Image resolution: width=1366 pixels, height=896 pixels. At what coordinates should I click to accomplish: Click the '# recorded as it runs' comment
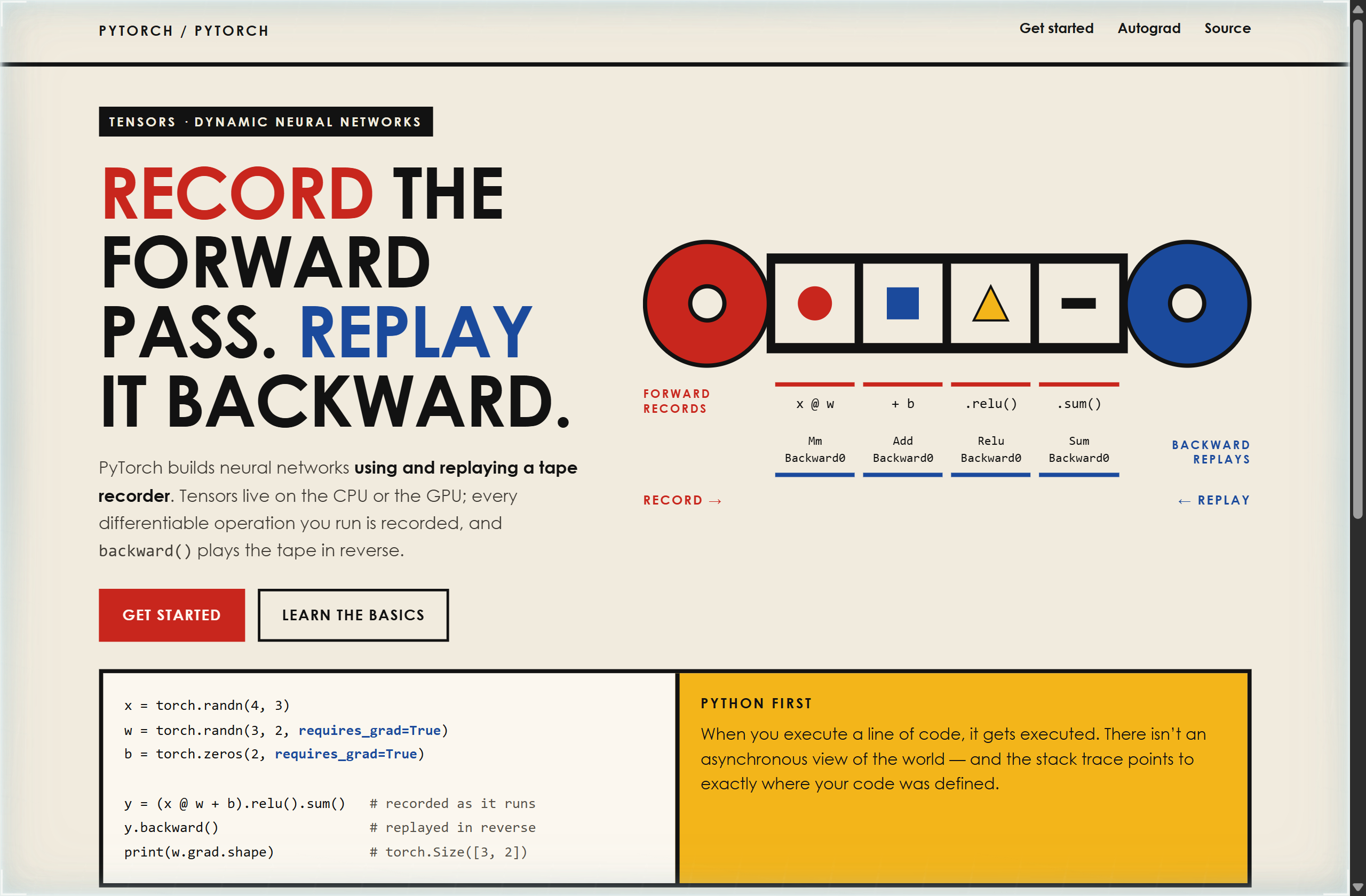coord(452,803)
